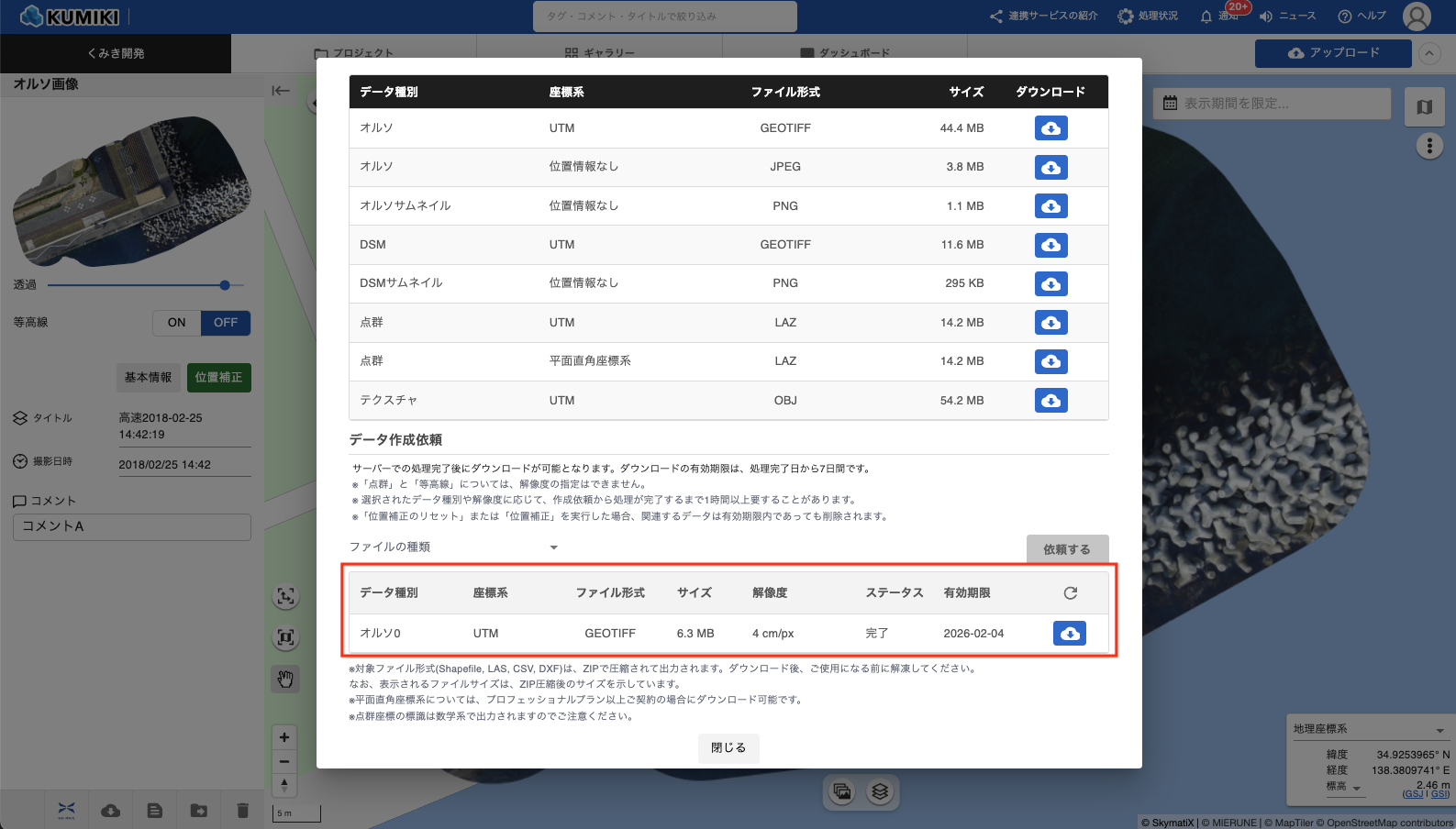
Task: Download the Ortho GEOTIFF 44.4 MB file
Action: pyautogui.click(x=1050, y=128)
